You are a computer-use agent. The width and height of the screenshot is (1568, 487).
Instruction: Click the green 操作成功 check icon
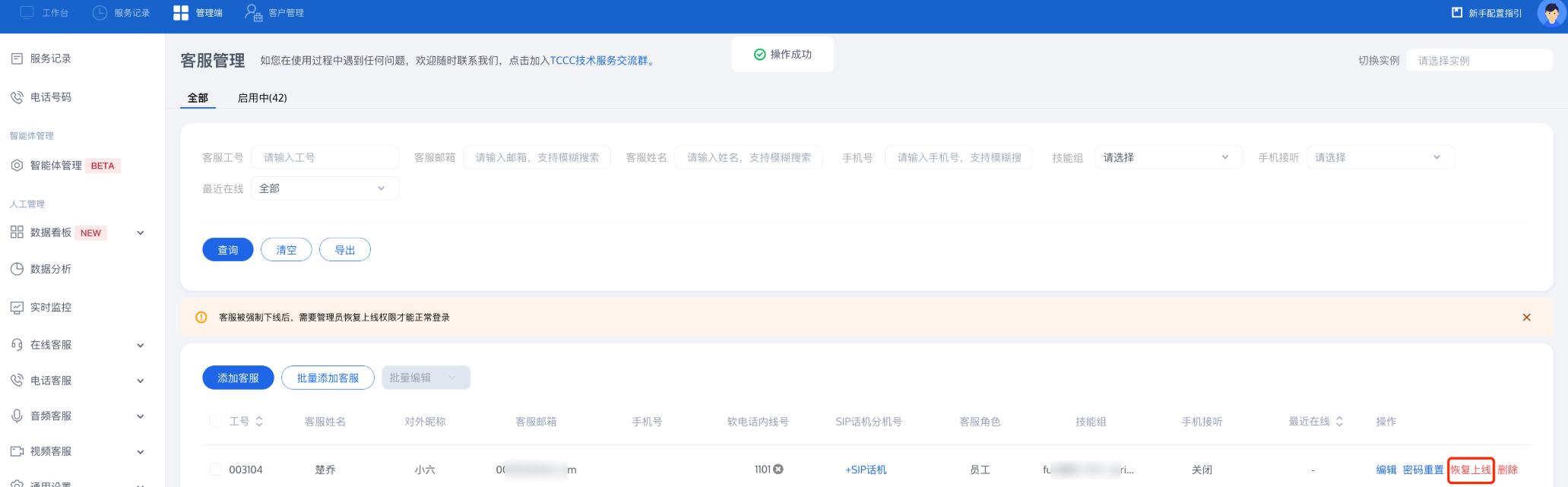[x=759, y=55]
